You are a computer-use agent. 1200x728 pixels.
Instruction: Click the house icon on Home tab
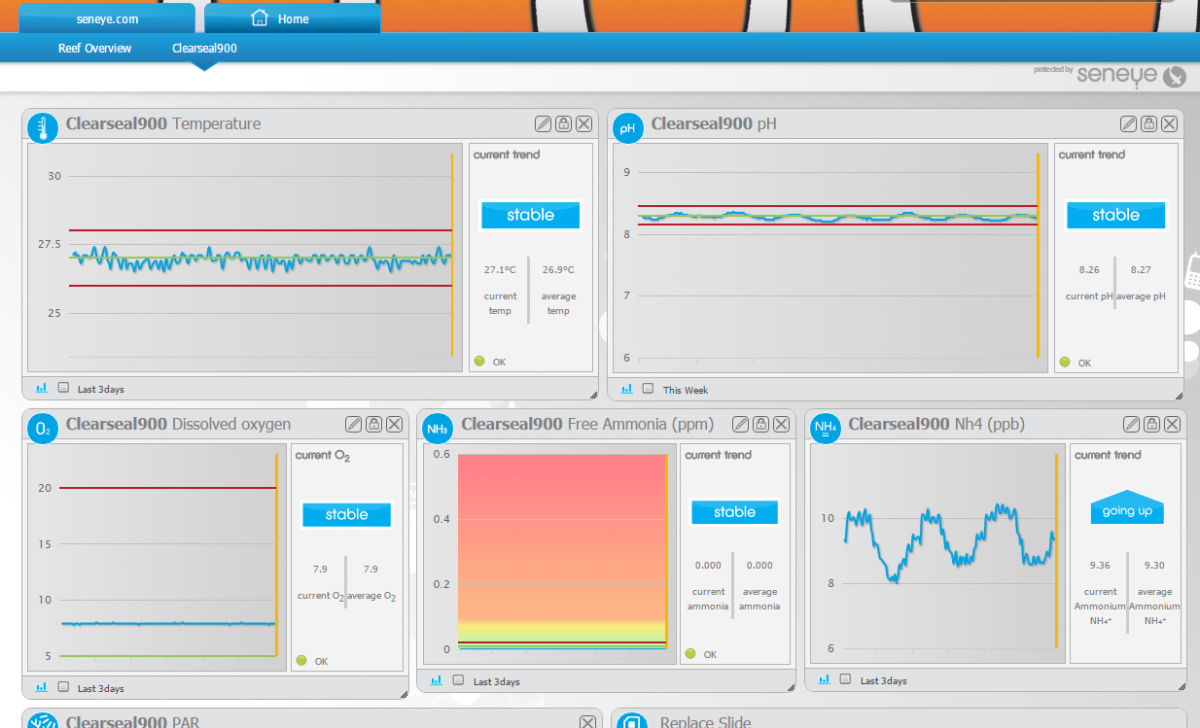tap(260, 18)
